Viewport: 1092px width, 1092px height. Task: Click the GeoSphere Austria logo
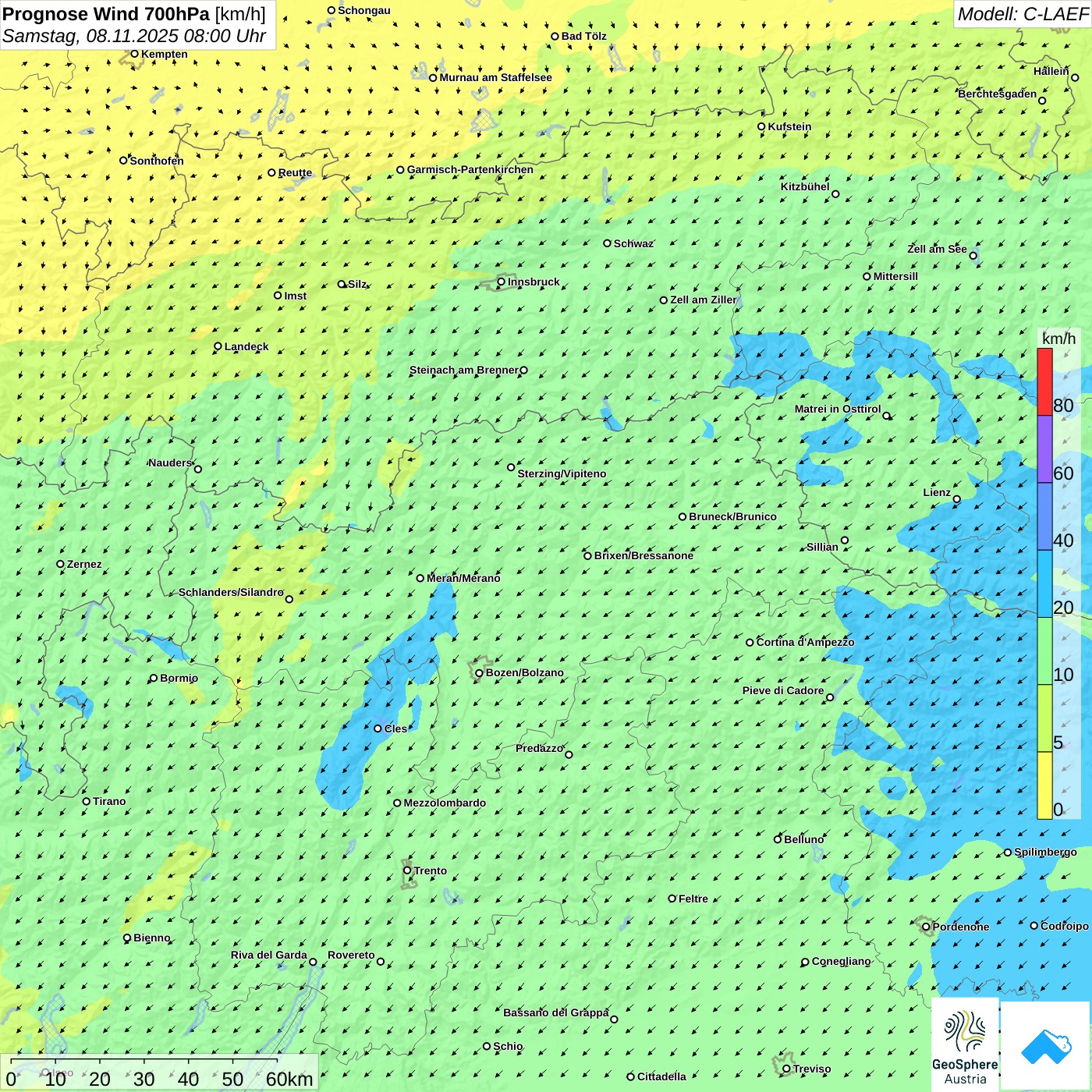pos(965,1044)
